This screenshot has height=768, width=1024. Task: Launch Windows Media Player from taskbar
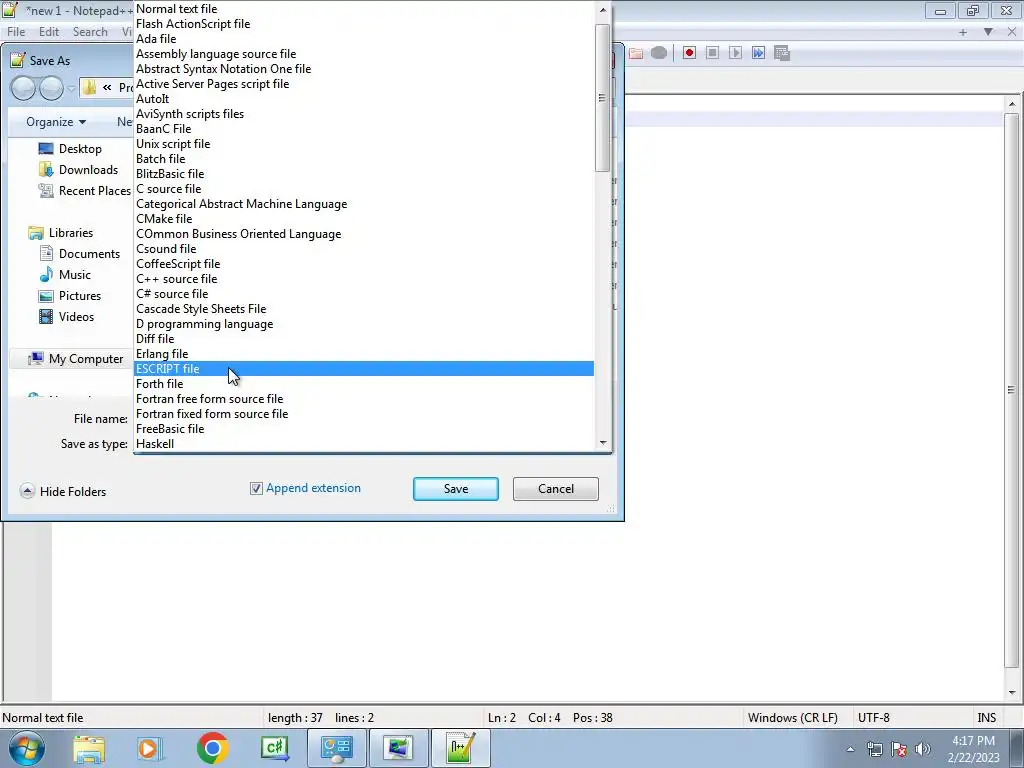click(150, 748)
